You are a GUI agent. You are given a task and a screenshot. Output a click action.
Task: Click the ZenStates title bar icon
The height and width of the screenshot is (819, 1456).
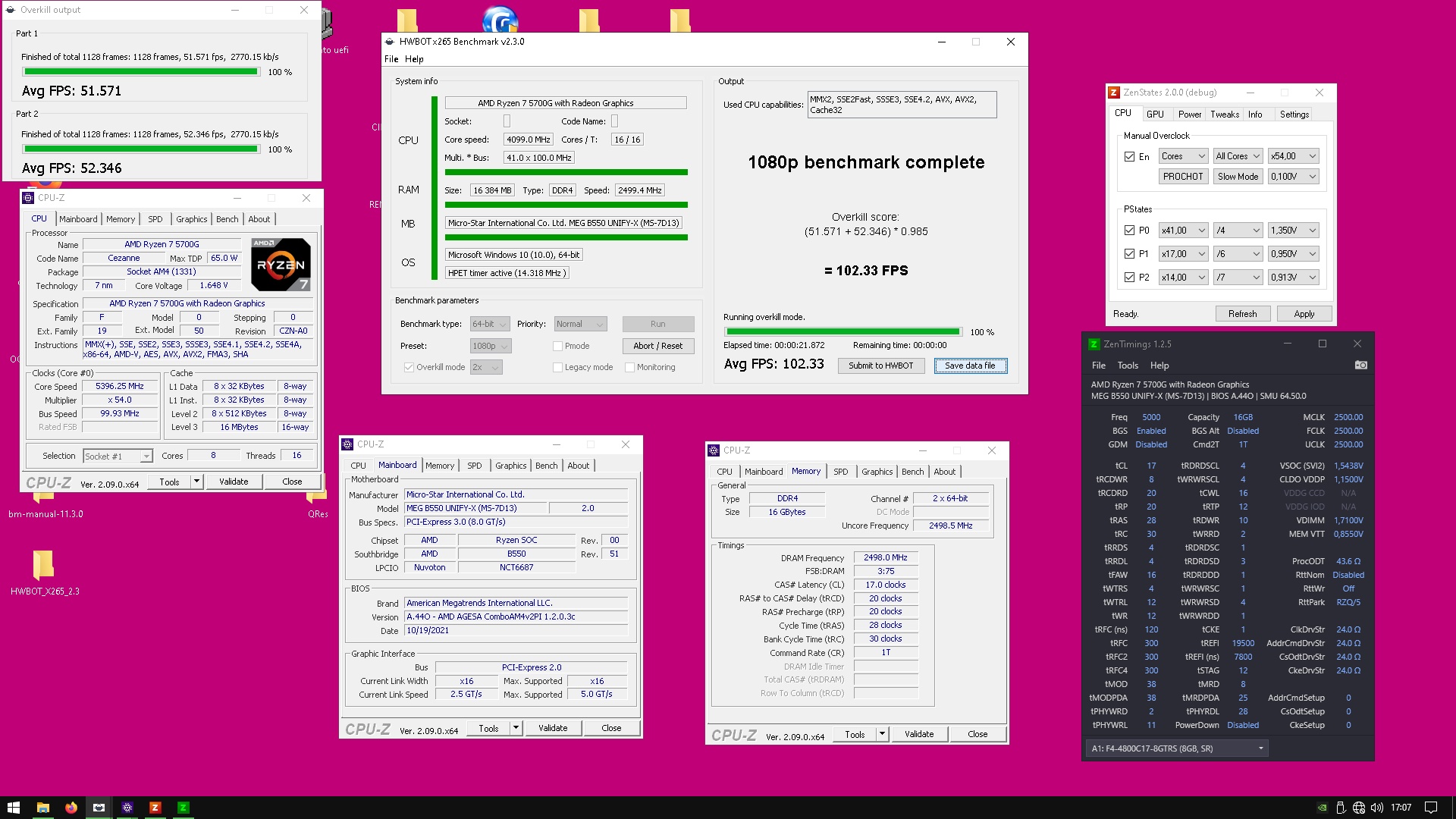point(1114,93)
